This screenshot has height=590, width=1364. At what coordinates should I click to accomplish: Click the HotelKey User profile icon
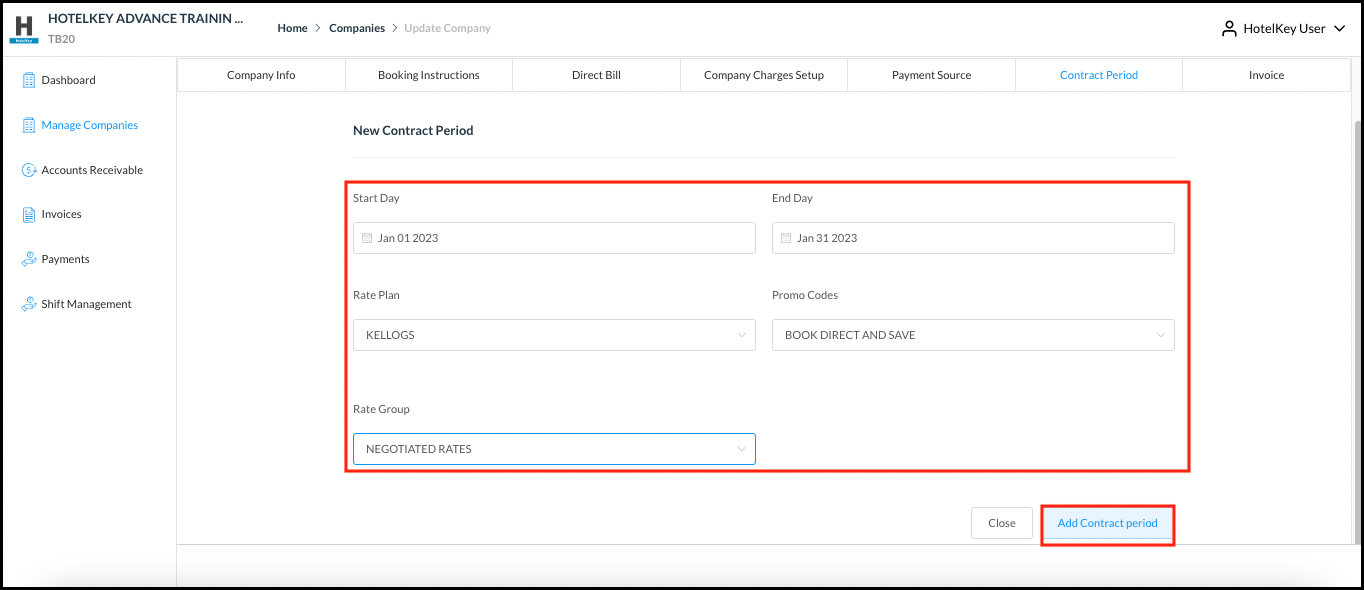point(1229,28)
